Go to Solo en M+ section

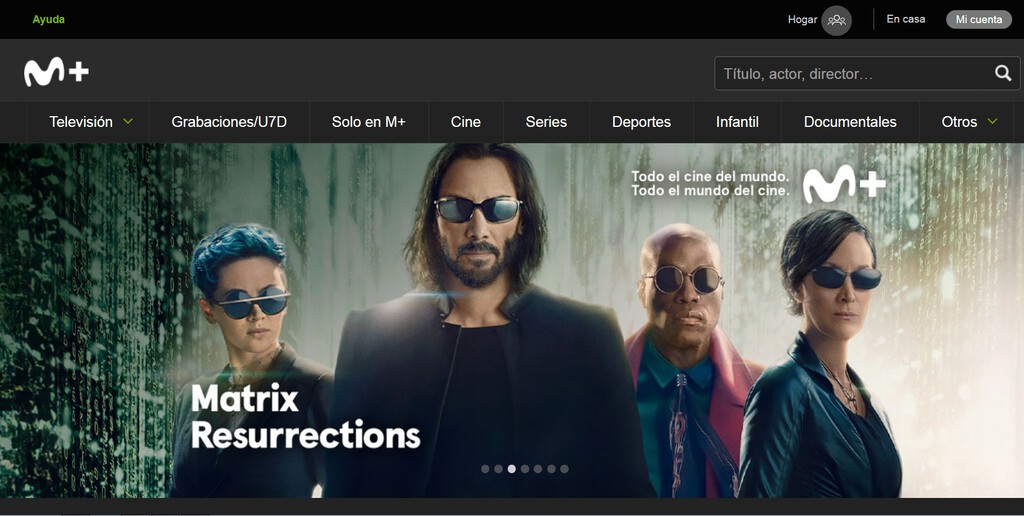[368, 122]
